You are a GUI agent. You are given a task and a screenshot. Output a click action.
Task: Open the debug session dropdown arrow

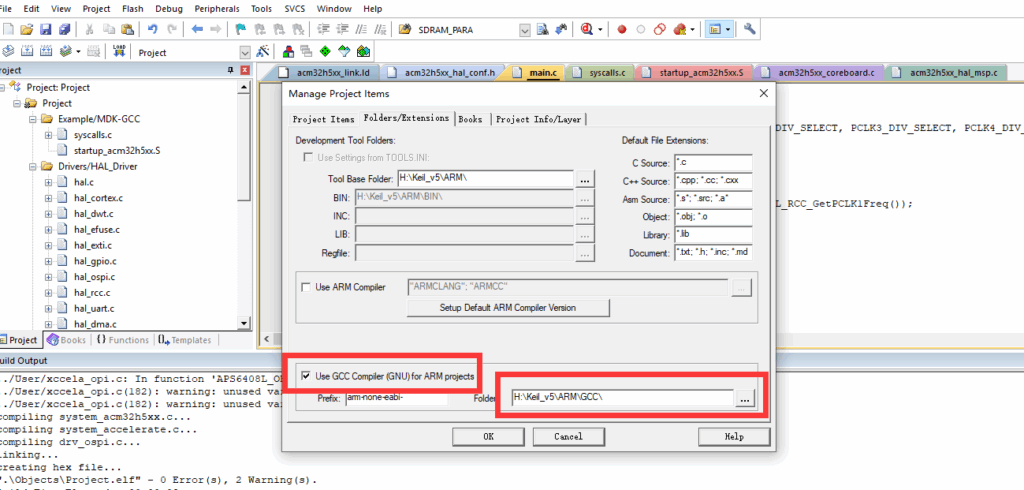[x=600, y=30]
